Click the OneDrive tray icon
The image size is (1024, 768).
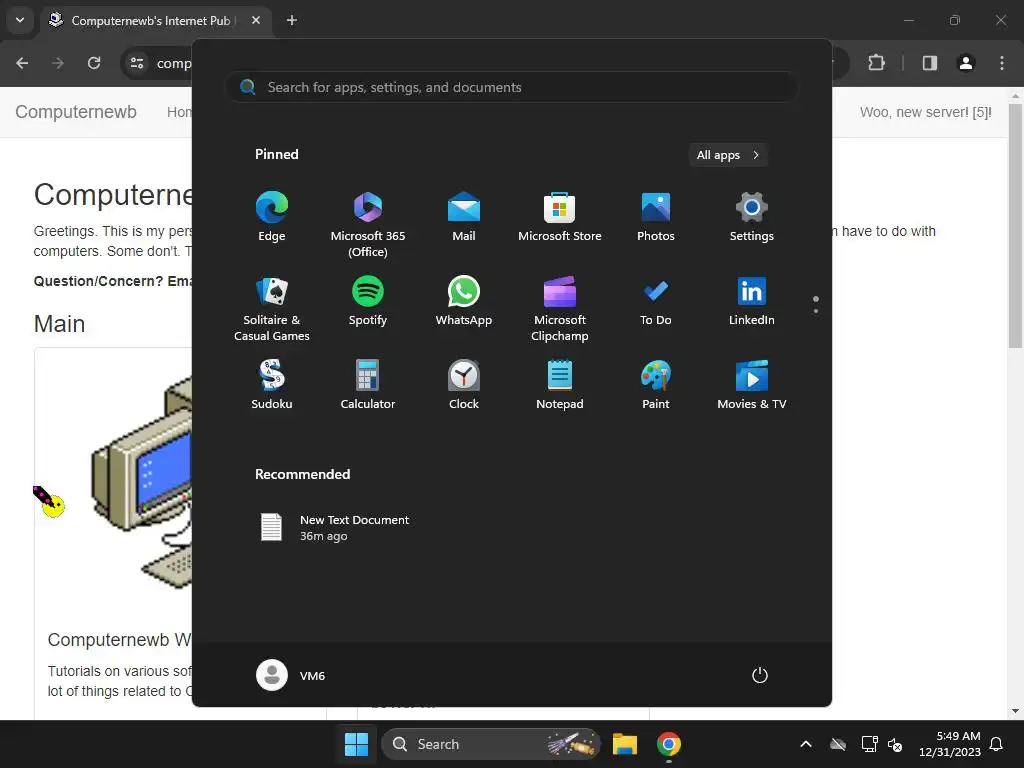pyautogui.click(x=838, y=744)
